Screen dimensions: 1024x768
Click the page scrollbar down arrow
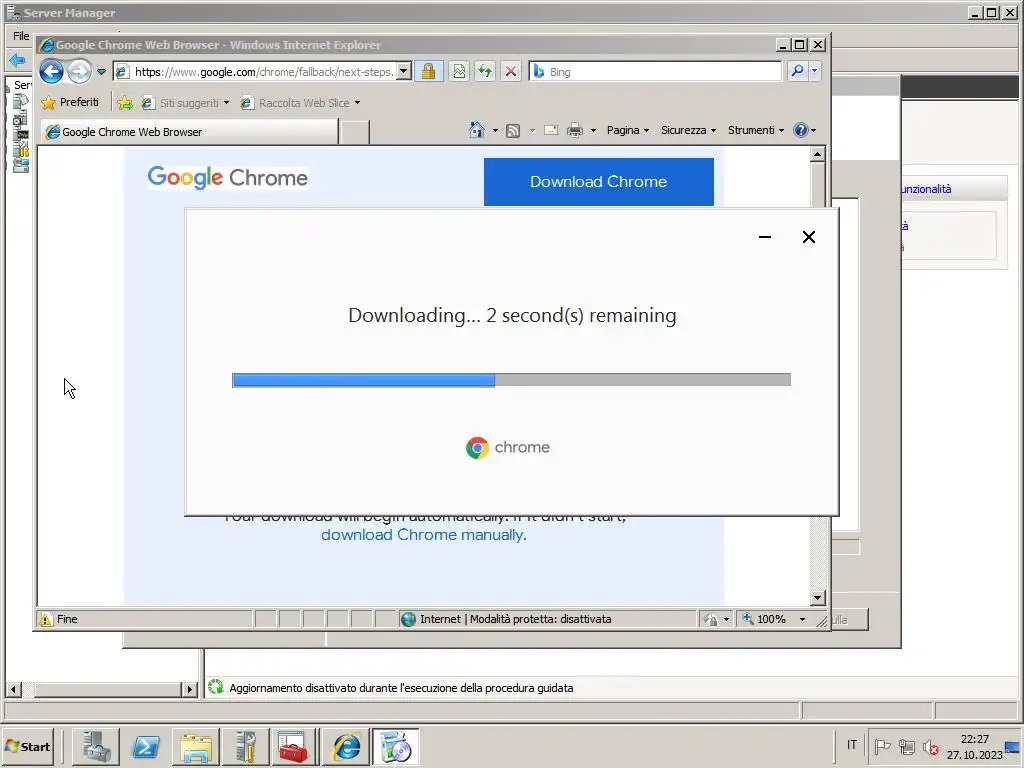(x=818, y=598)
